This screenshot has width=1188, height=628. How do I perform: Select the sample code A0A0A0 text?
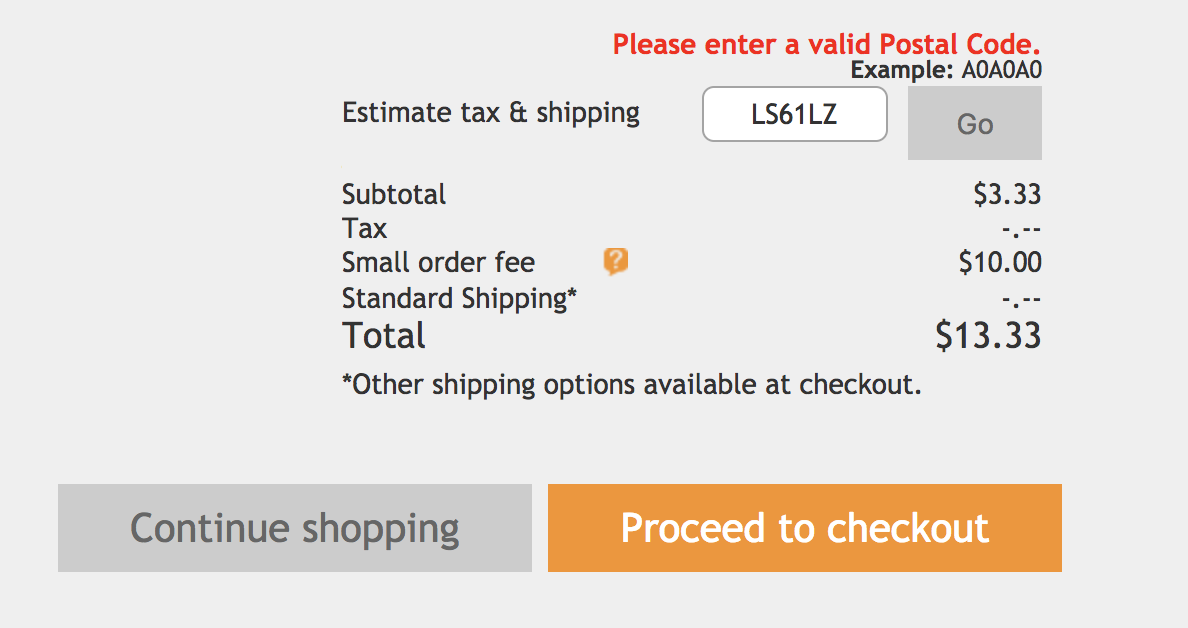(x=1001, y=70)
